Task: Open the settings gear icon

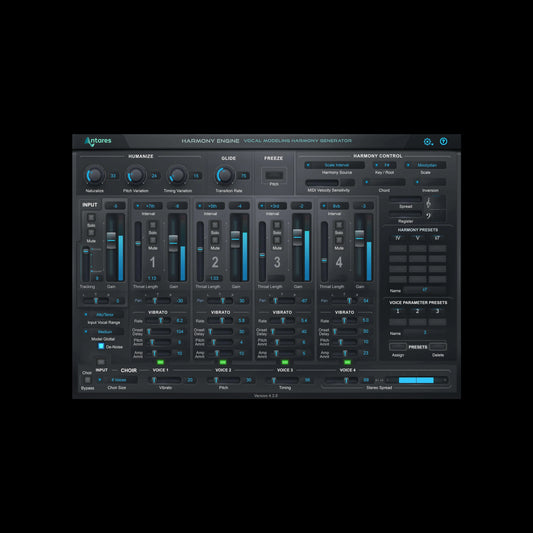Action: tap(428, 141)
